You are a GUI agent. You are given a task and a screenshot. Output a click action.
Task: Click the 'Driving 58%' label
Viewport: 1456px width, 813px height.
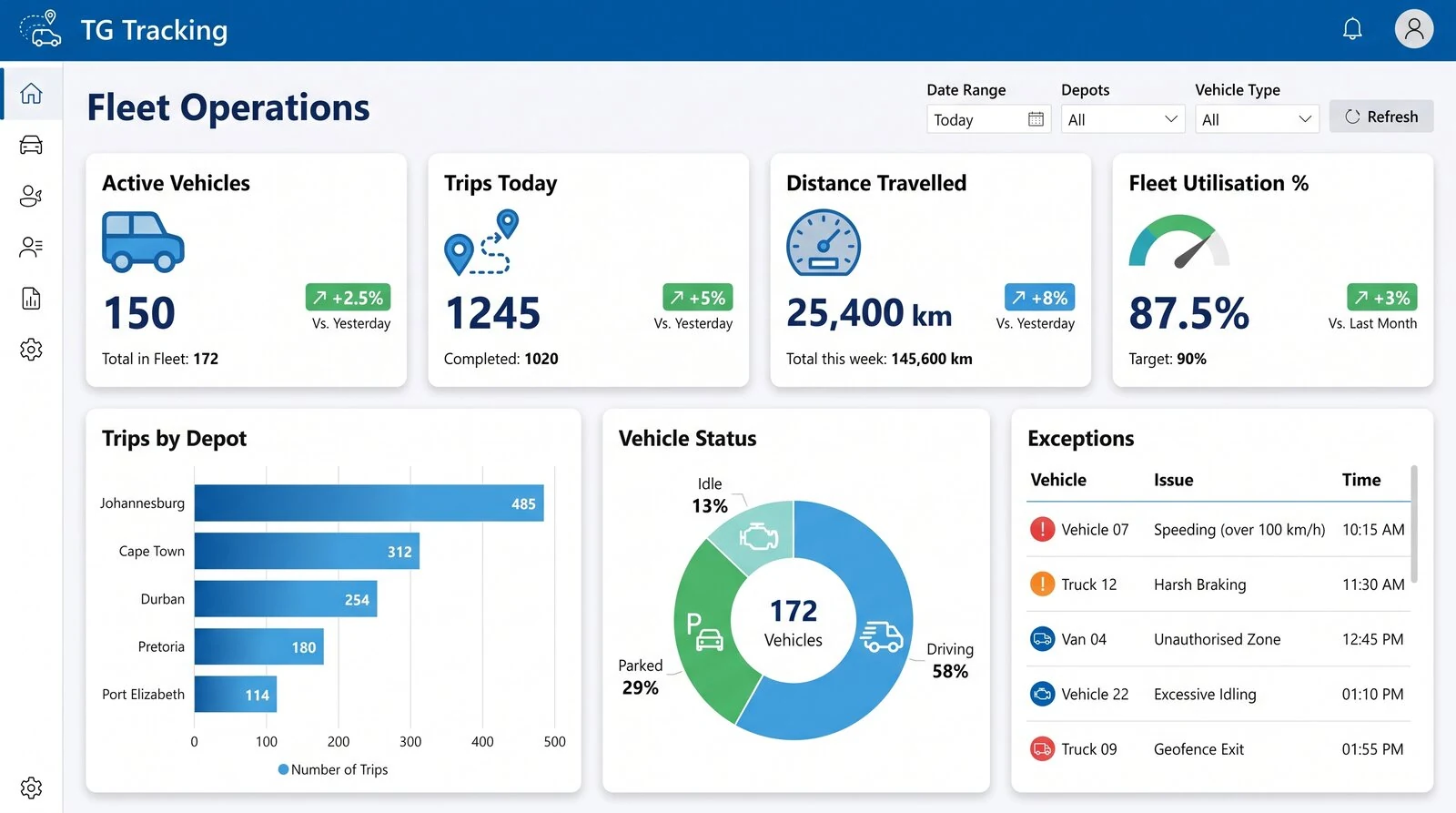[950, 660]
